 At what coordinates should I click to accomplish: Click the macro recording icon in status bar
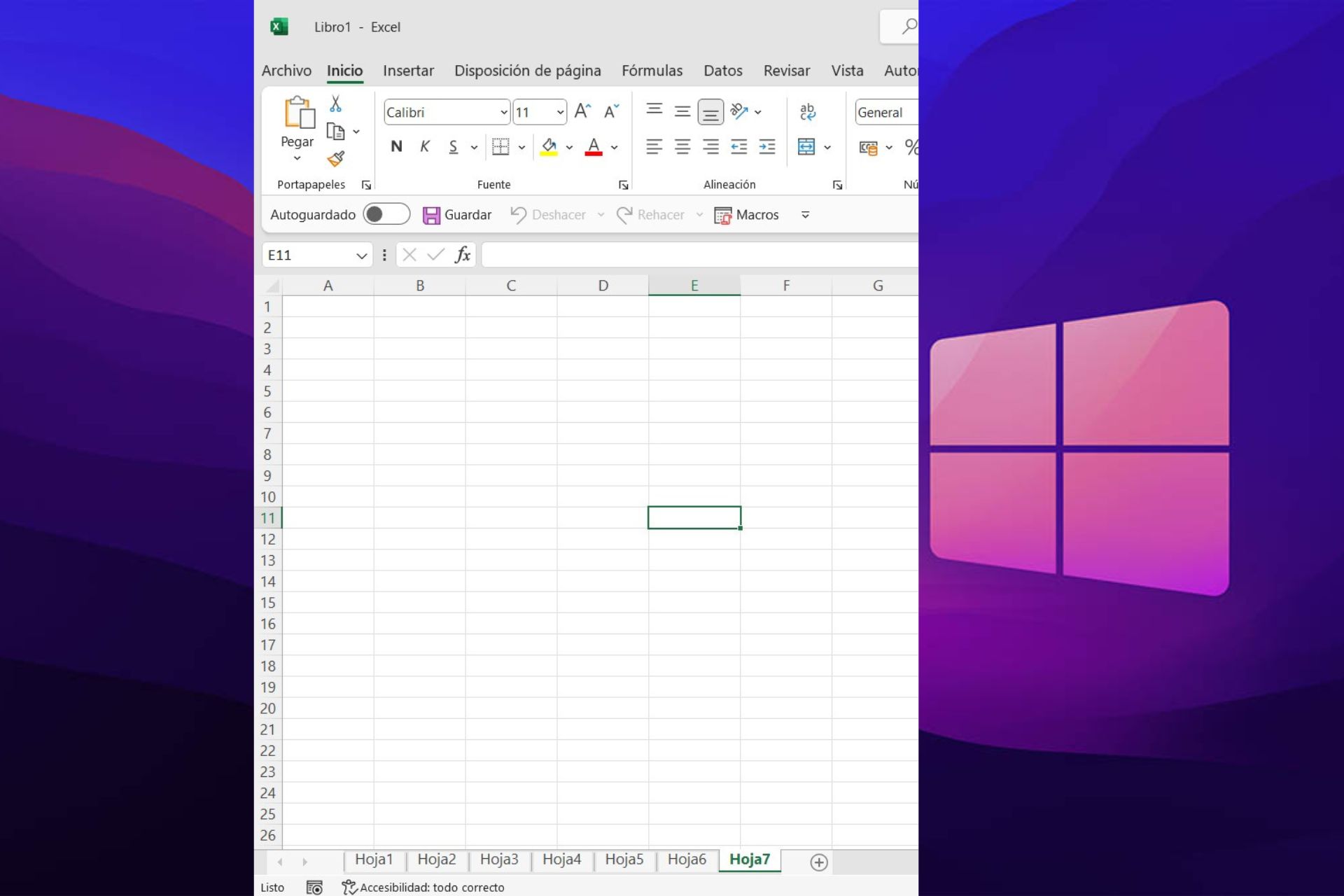(x=314, y=888)
